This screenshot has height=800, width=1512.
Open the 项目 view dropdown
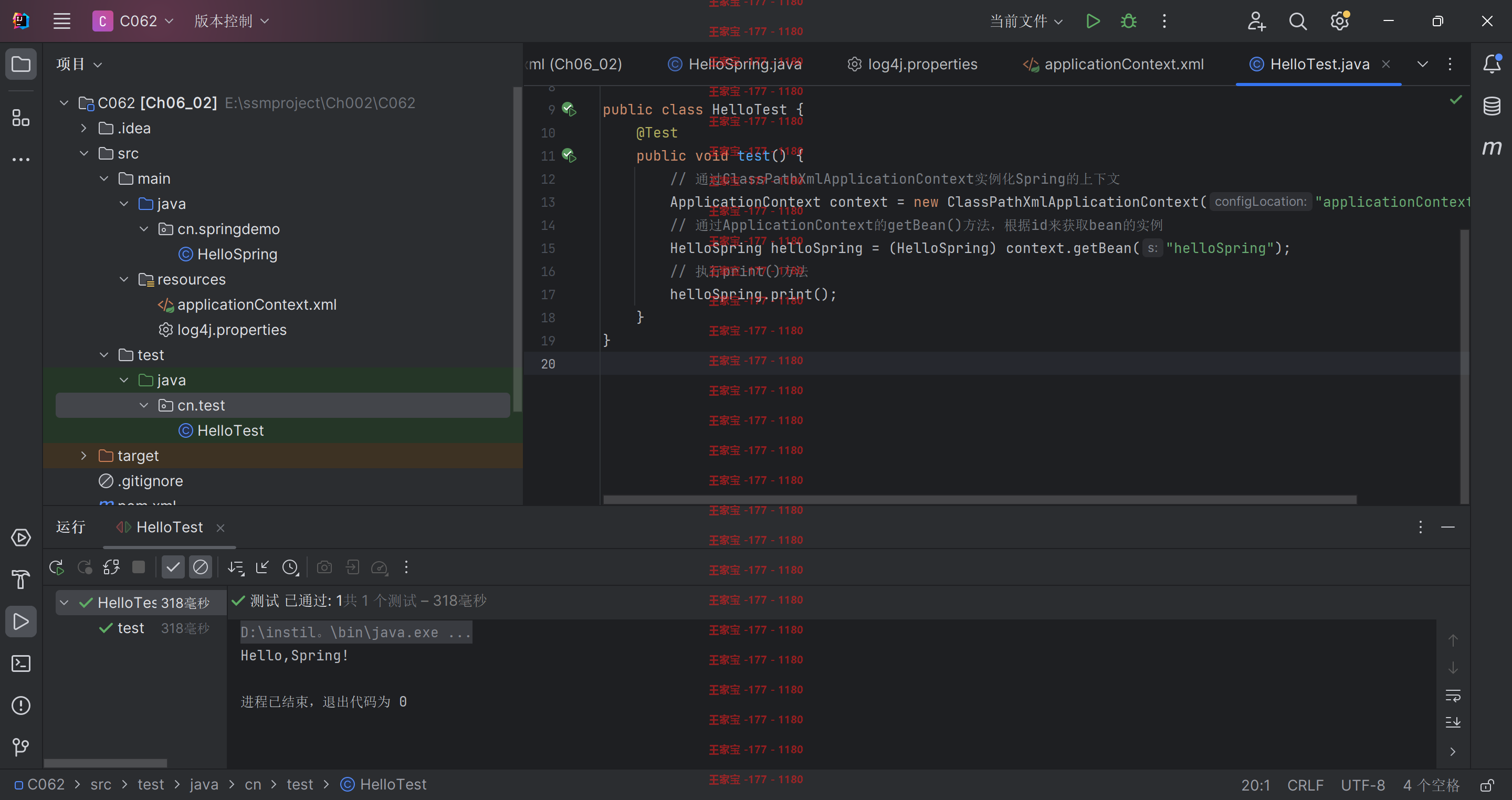click(79, 64)
